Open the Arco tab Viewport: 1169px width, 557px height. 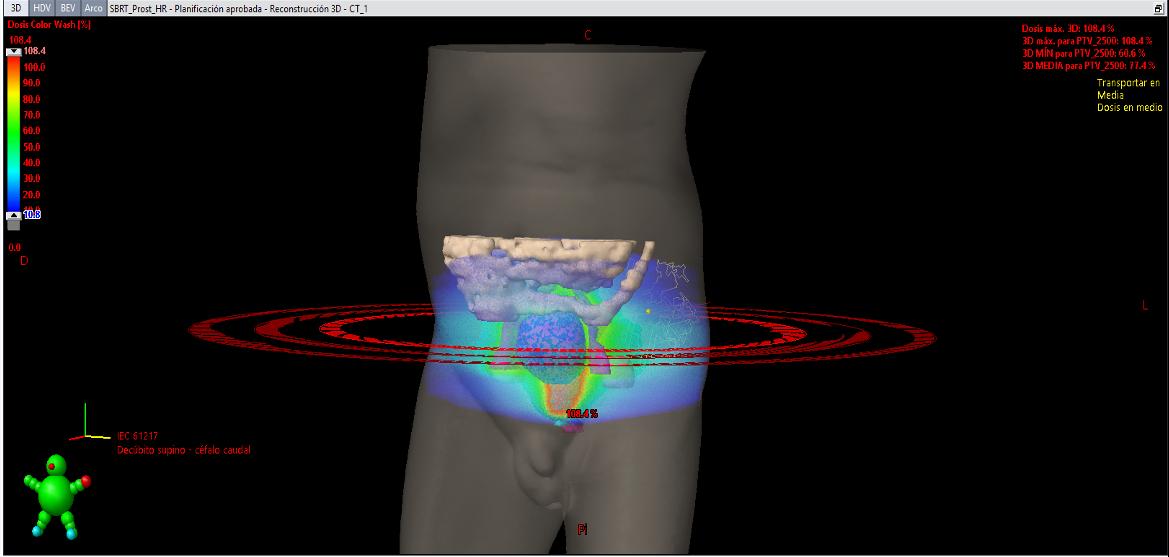pyautogui.click(x=93, y=8)
